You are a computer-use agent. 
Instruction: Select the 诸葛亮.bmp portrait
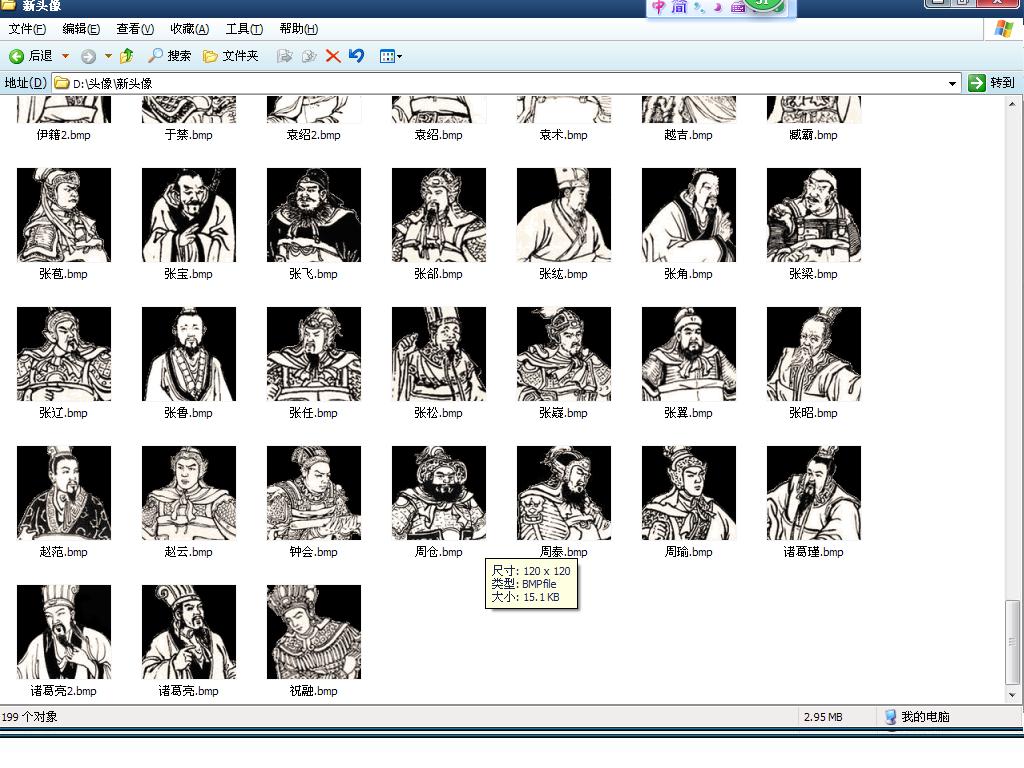tap(189, 632)
